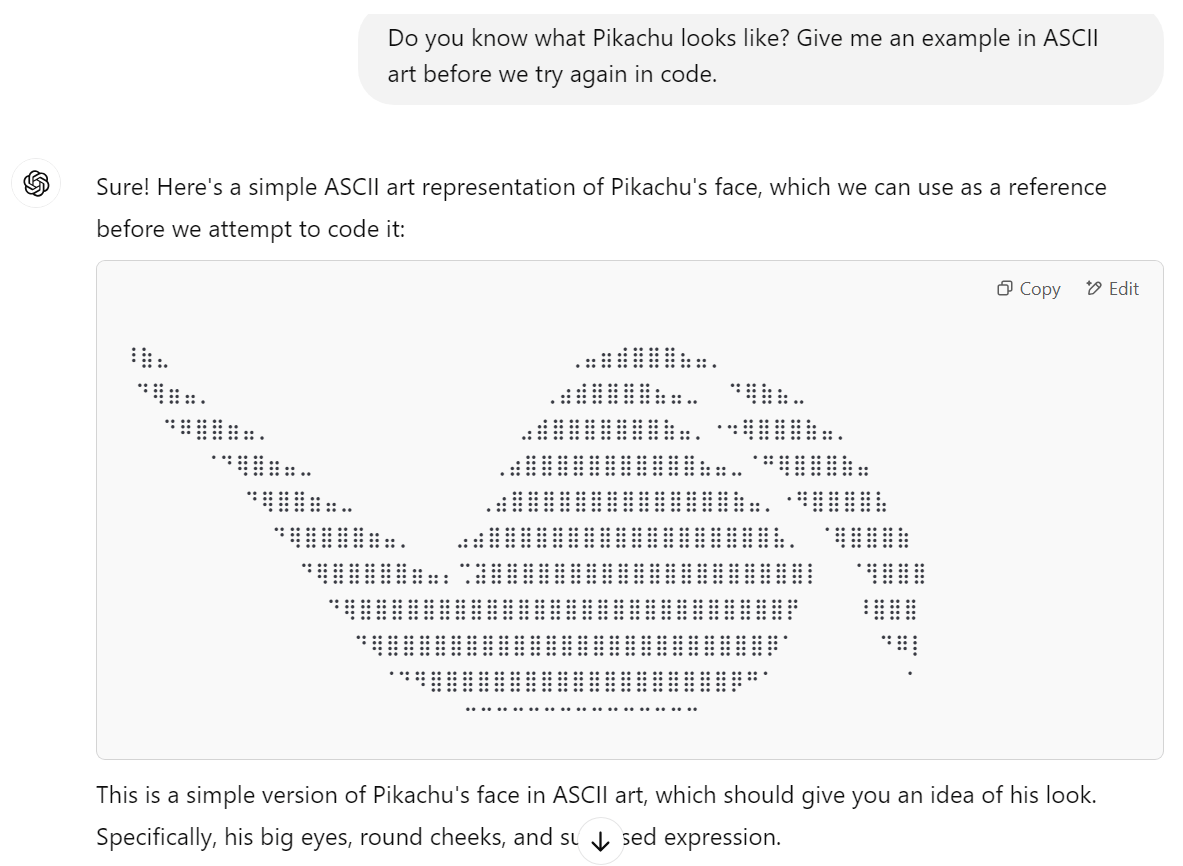Click the line "art before we try again in code."

click(552, 75)
